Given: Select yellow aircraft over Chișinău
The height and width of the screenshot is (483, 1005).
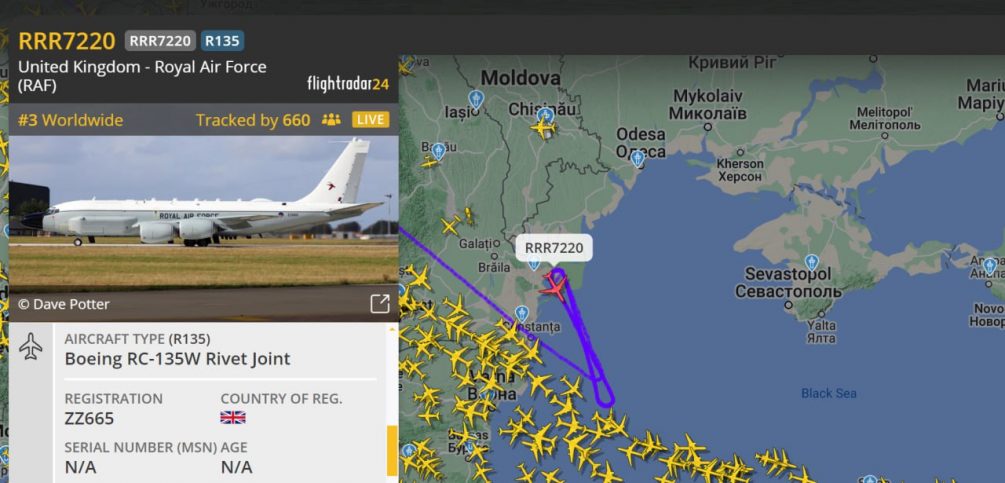Looking at the screenshot, I should (543, 128).
